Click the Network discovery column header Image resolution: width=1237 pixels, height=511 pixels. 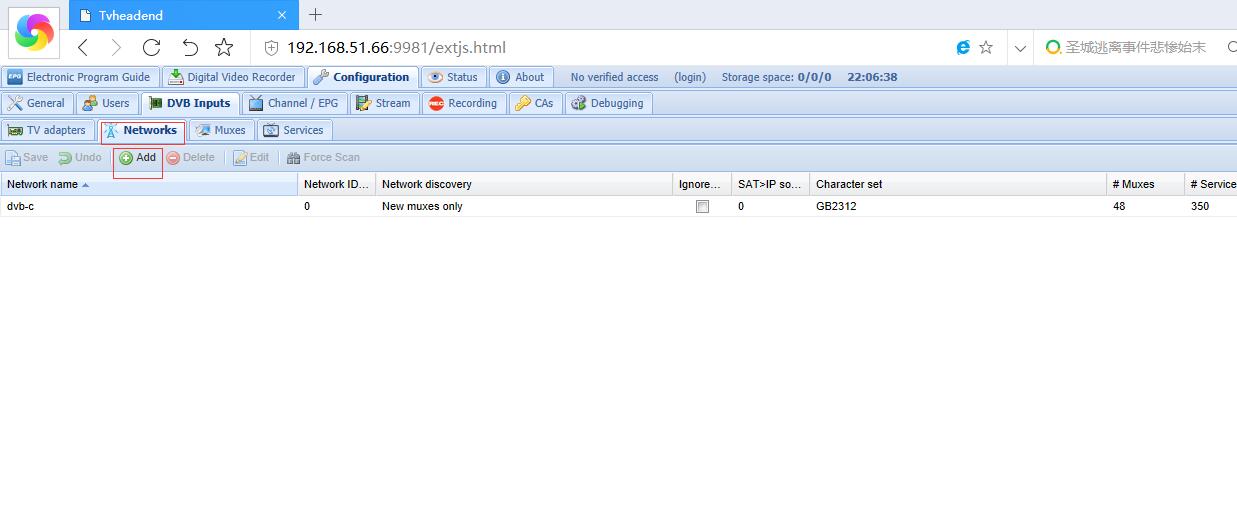point(524,184)
